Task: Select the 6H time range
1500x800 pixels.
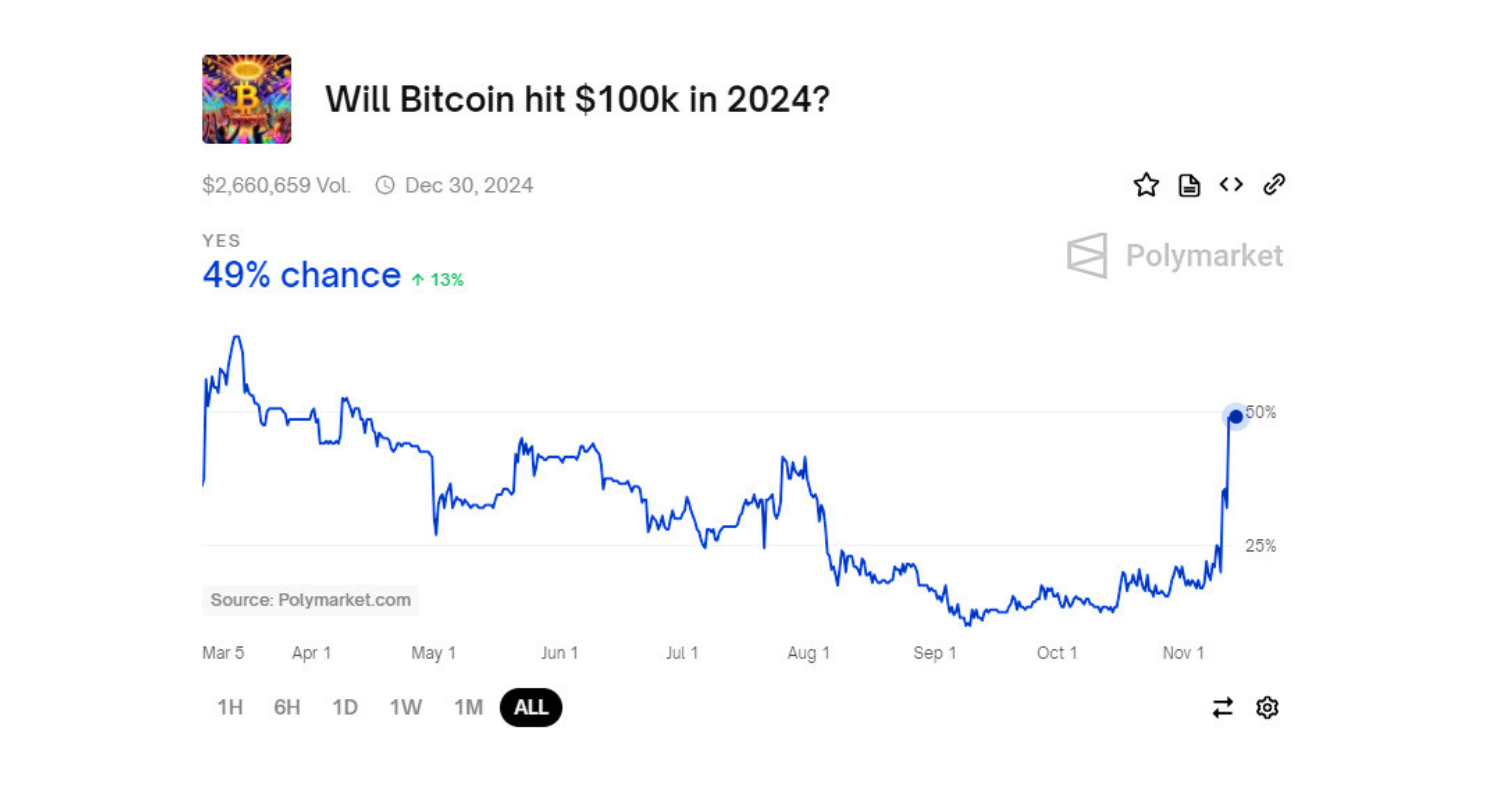Action: (x=287, y=708)
